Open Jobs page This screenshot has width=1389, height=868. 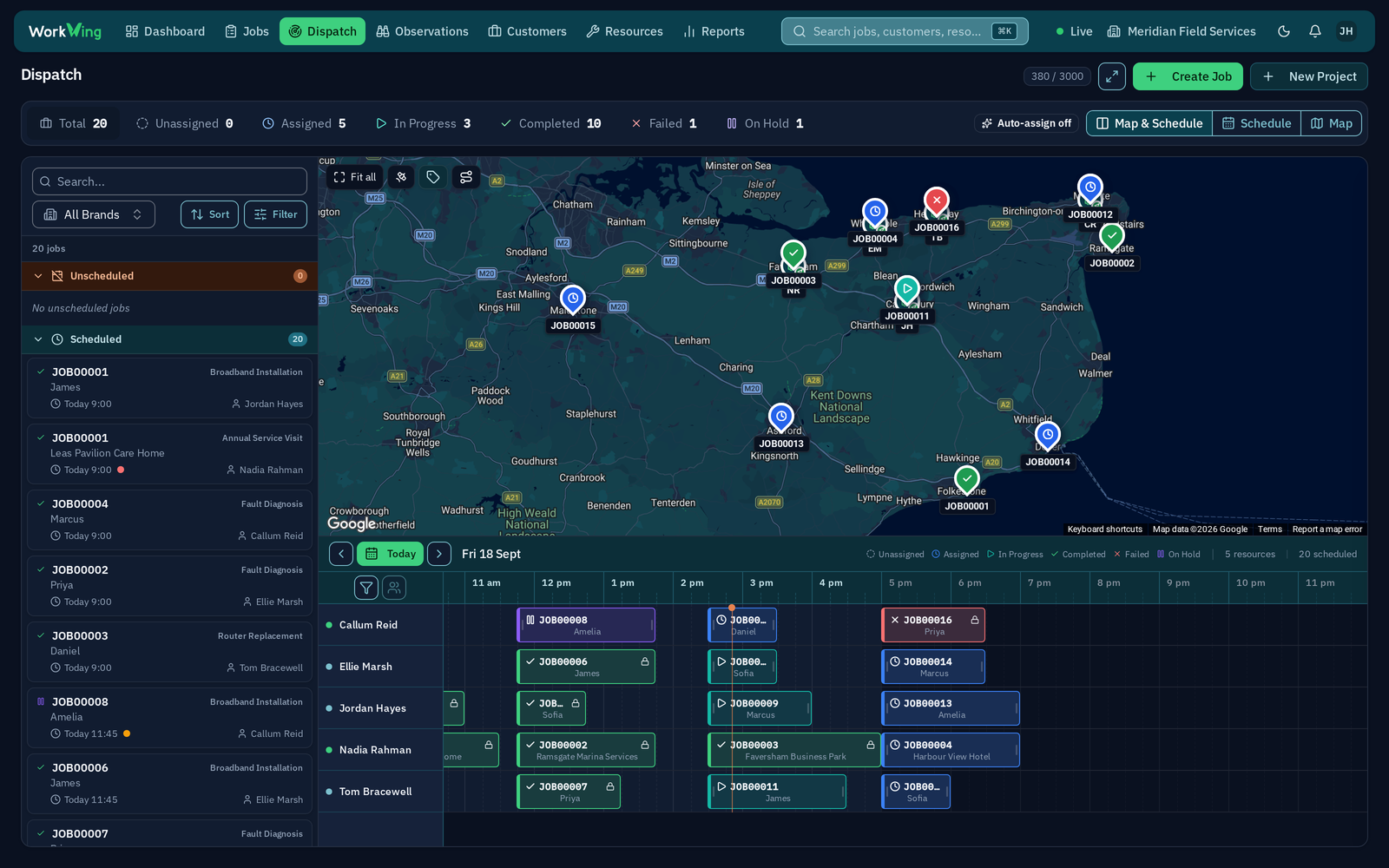[x=247, y=31]
